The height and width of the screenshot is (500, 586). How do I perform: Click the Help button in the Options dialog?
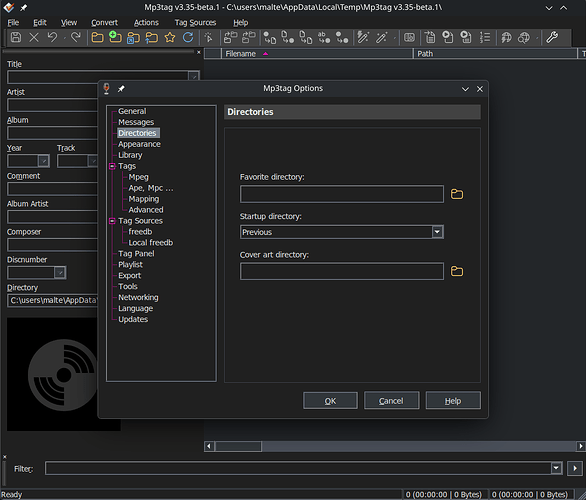[453, 401]
